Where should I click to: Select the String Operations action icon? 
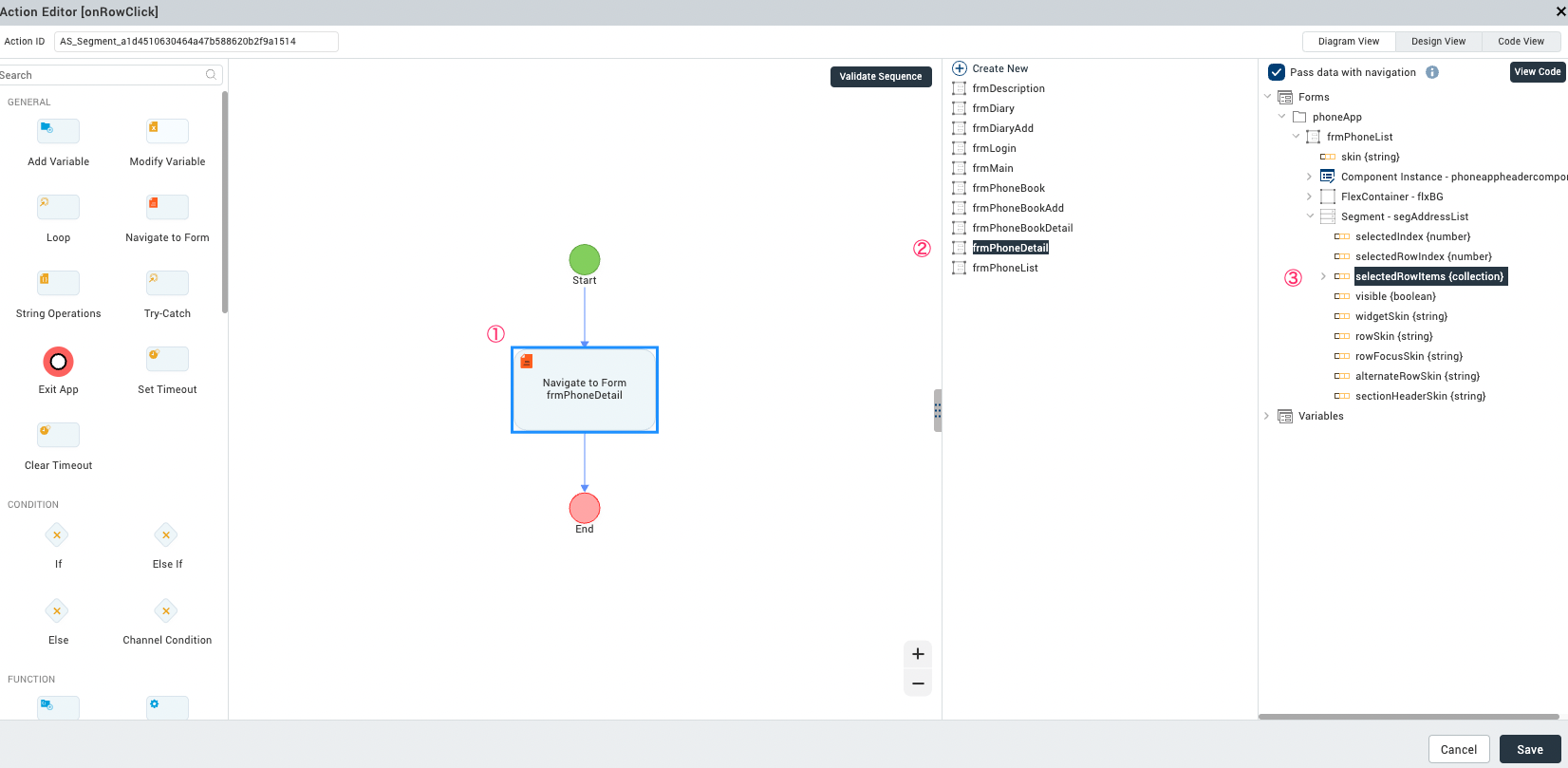click(x=58, y=284)
